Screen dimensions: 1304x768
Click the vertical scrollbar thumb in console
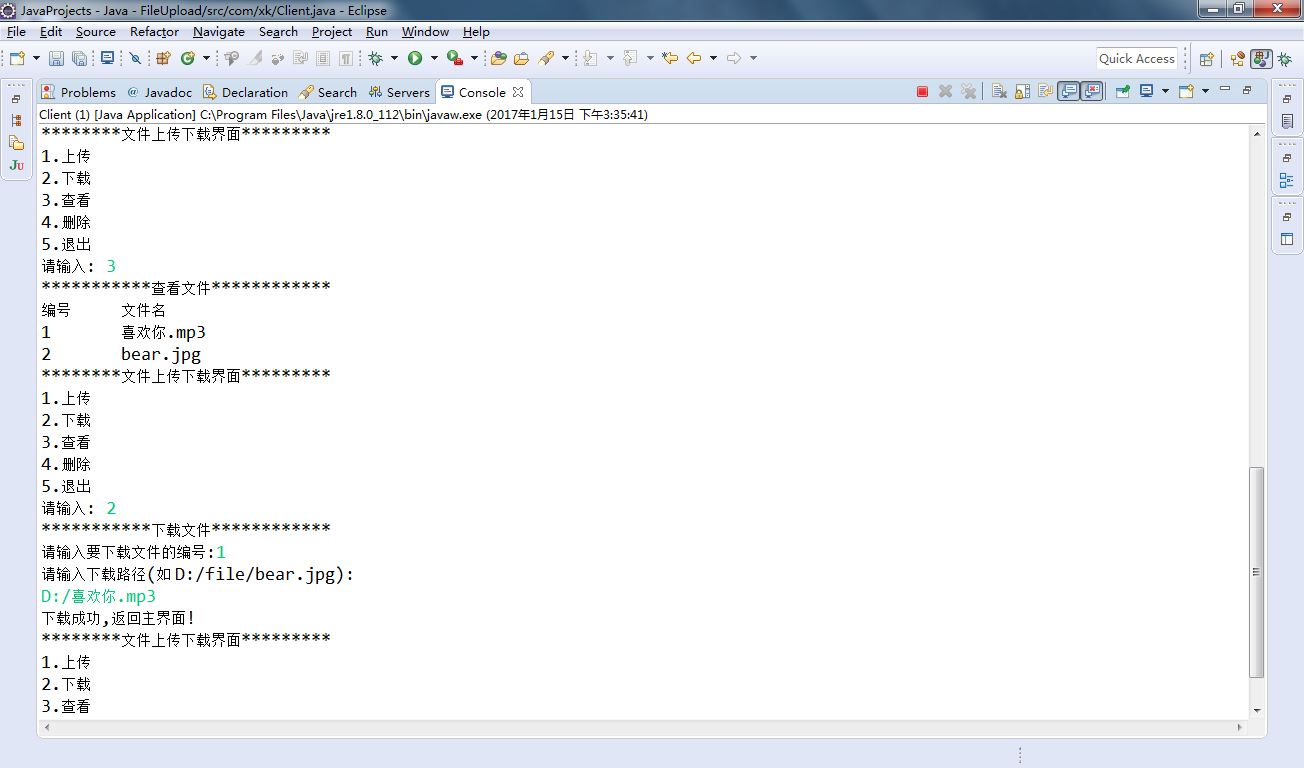tap(1258, 572)
